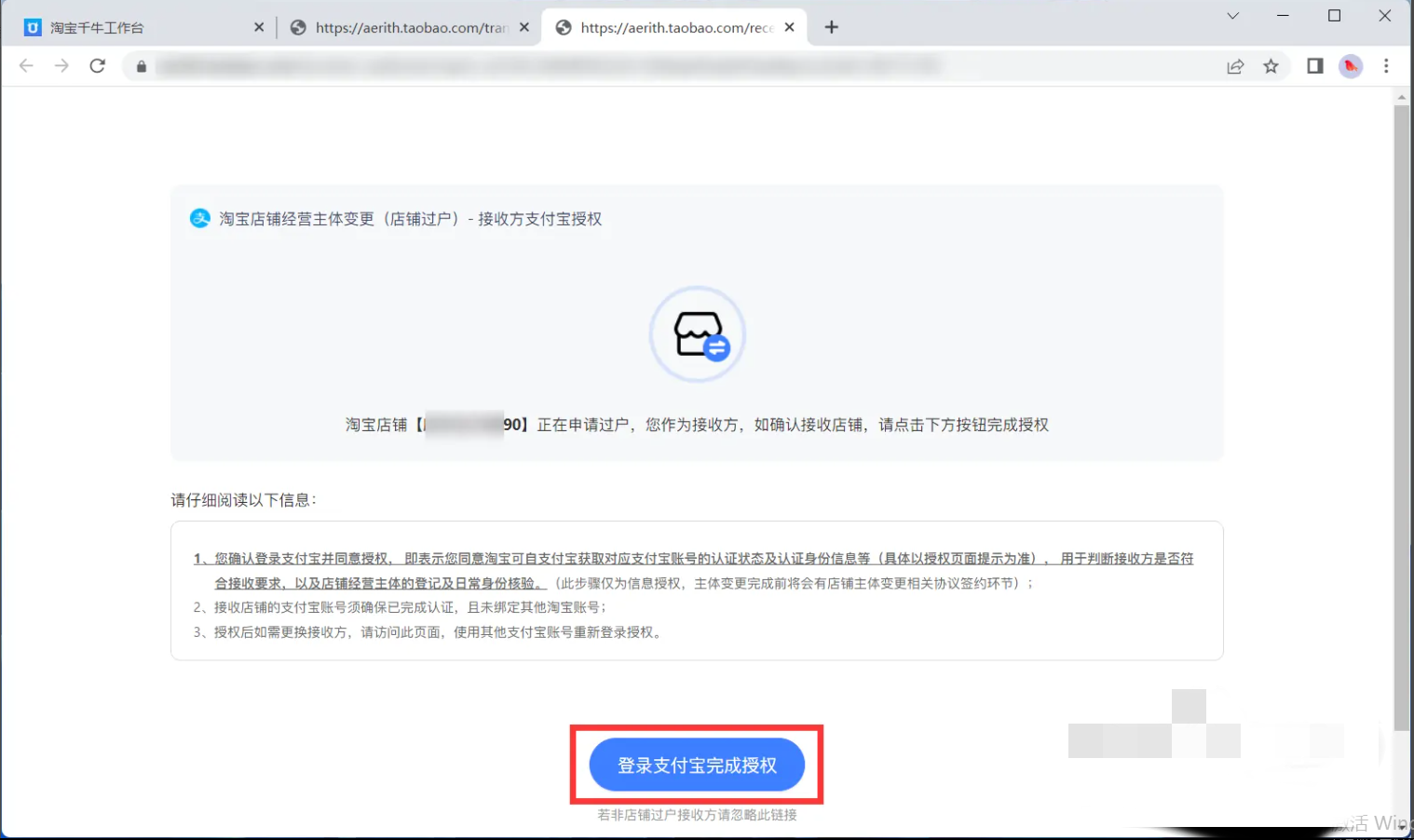Click the site security lock icon
Image resolution: width=1414 pixels, height=840 pixels.
tap(141, 66)
